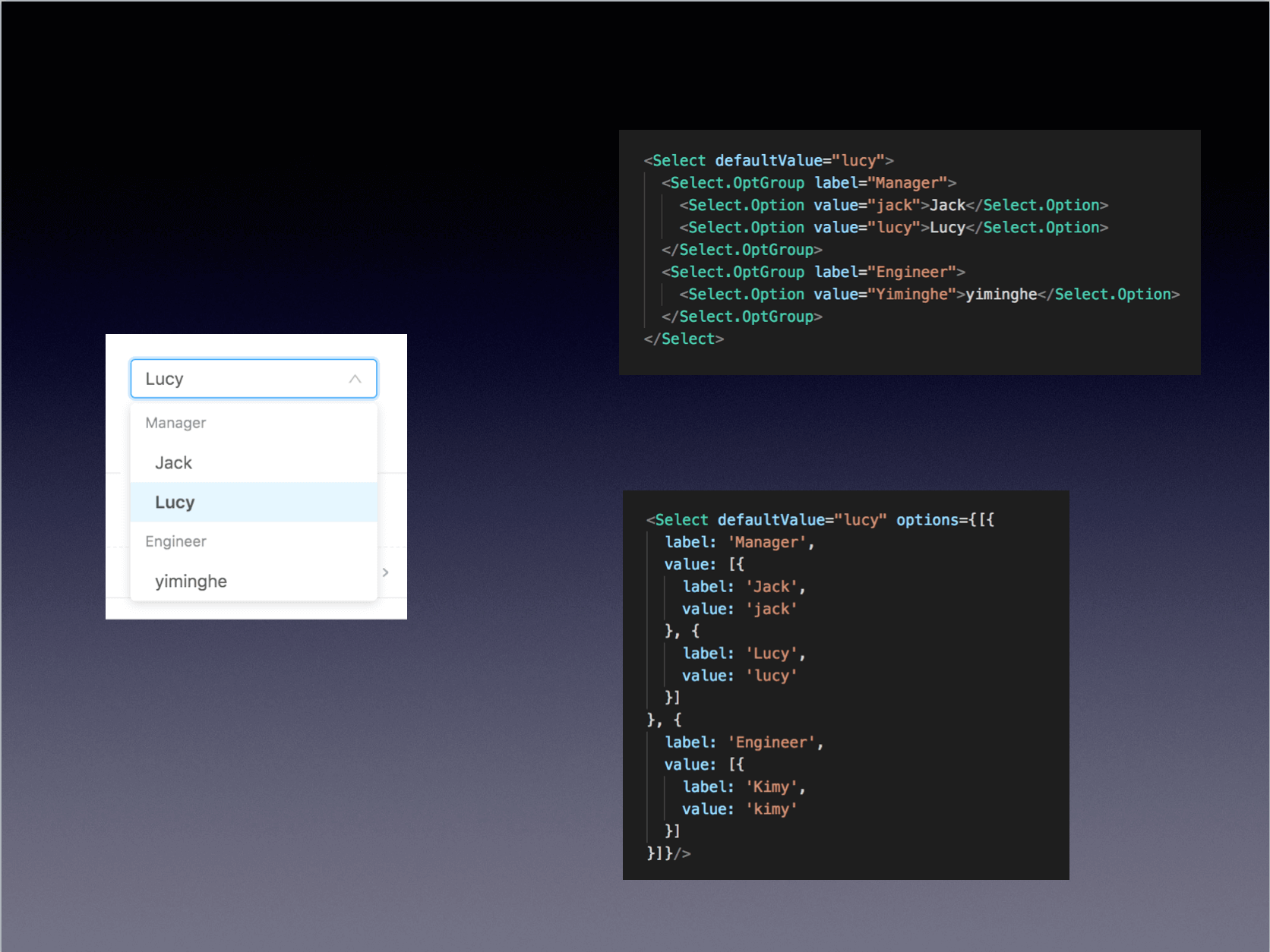The height and width of the screenshot is (952, 1270).
Task: Click the Engineer group label in the dropdown
Action: pyautogui.click(x=175, y=541)
